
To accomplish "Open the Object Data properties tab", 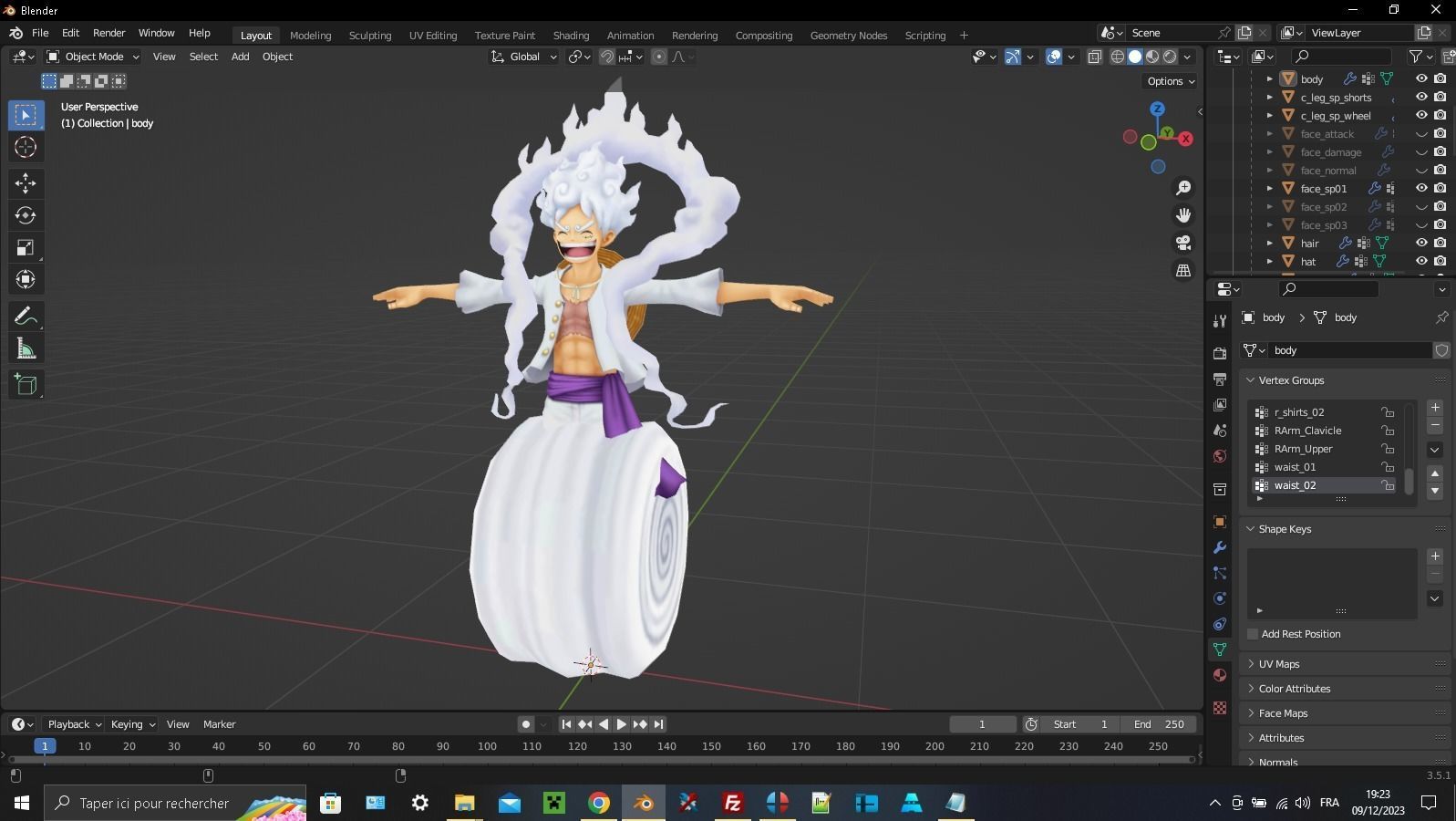I will [x=1220, y=650].
